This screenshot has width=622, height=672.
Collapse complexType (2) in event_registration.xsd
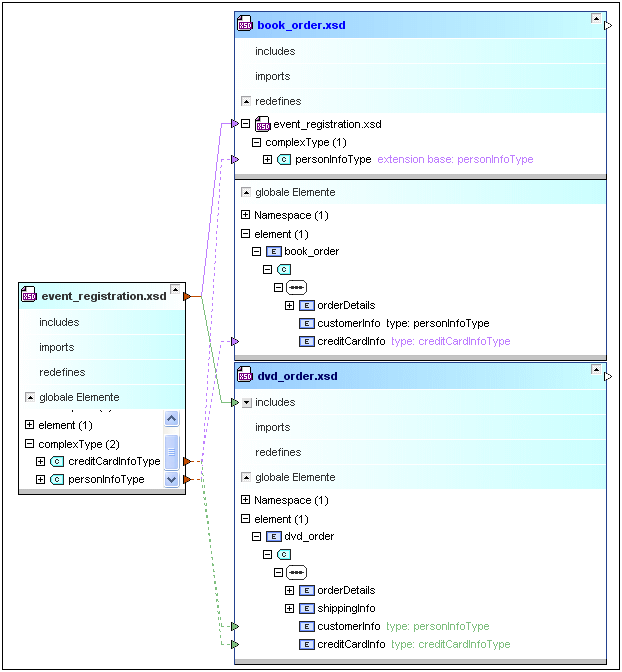point(29,443)
